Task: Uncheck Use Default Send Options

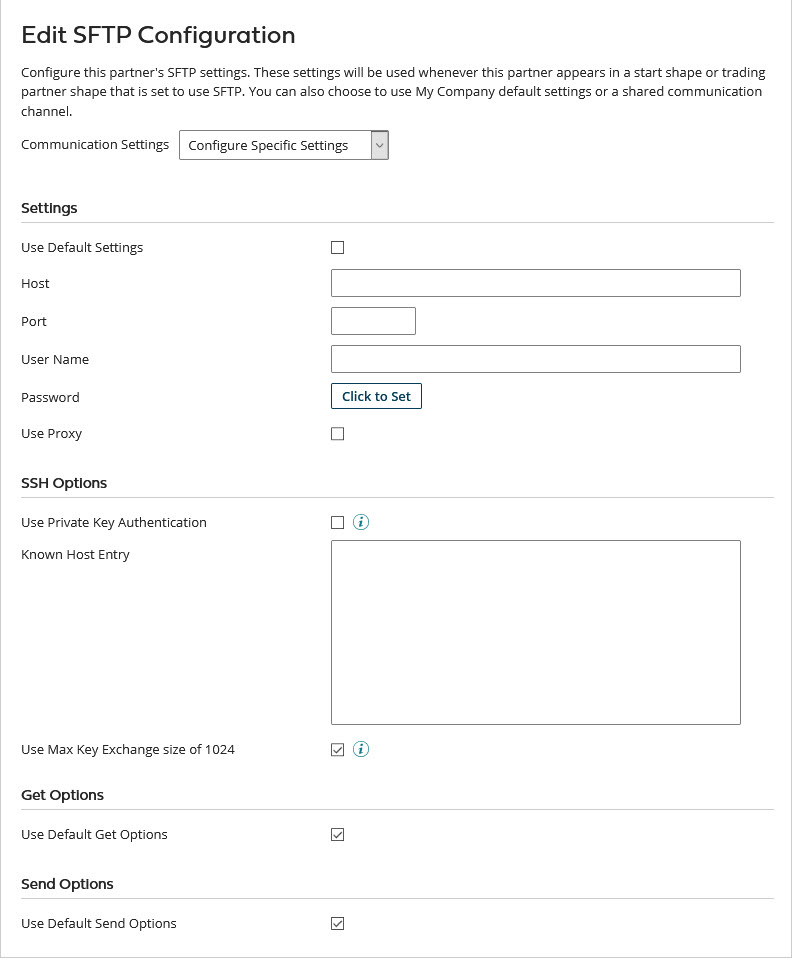Action: coord(337,923)
